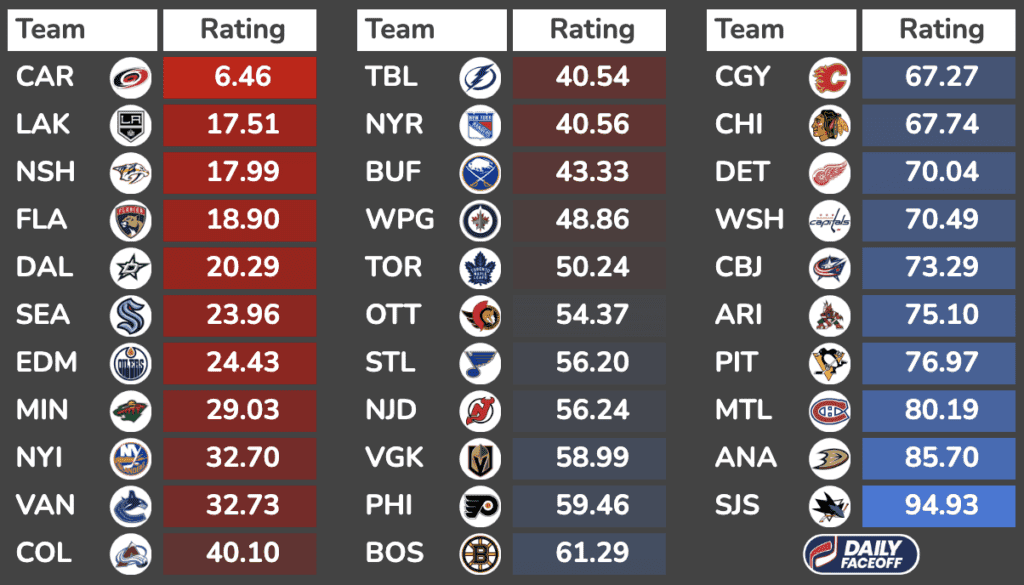Click the EDM team abbreviation
Viewport: 1024px width, 585px height.
46,362
